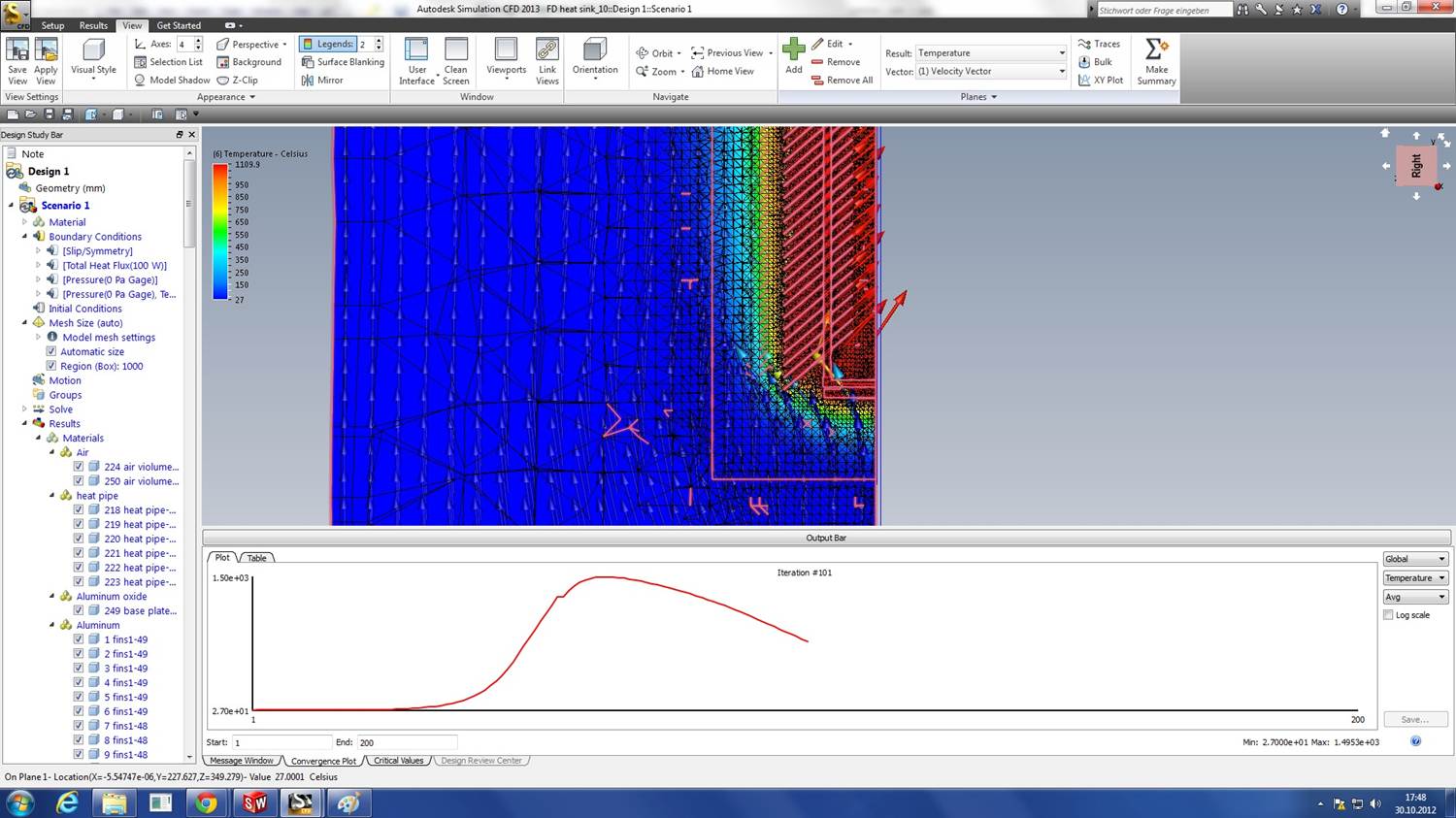The image size is (1456, 818).
Task: Expand the Material tree node
Action: pos(25,222)
